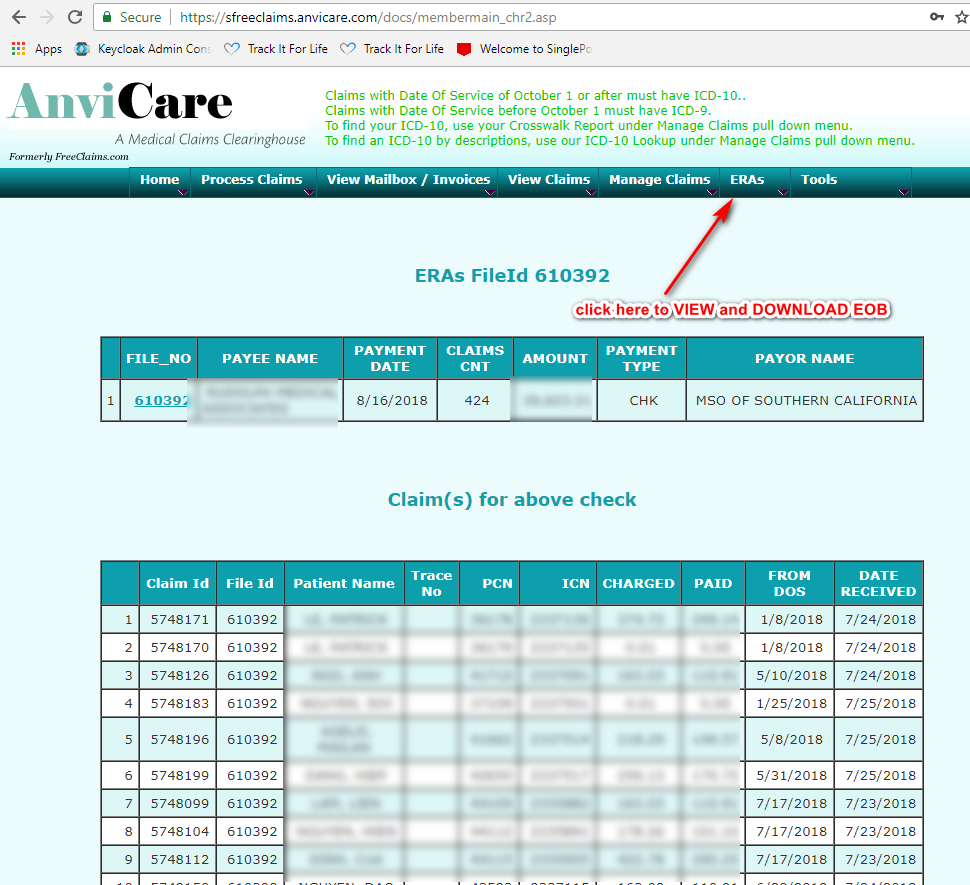970x885 pixels.
Task: Open the View Mailbox / Invoices menu
Action: [x=408, y=180]
